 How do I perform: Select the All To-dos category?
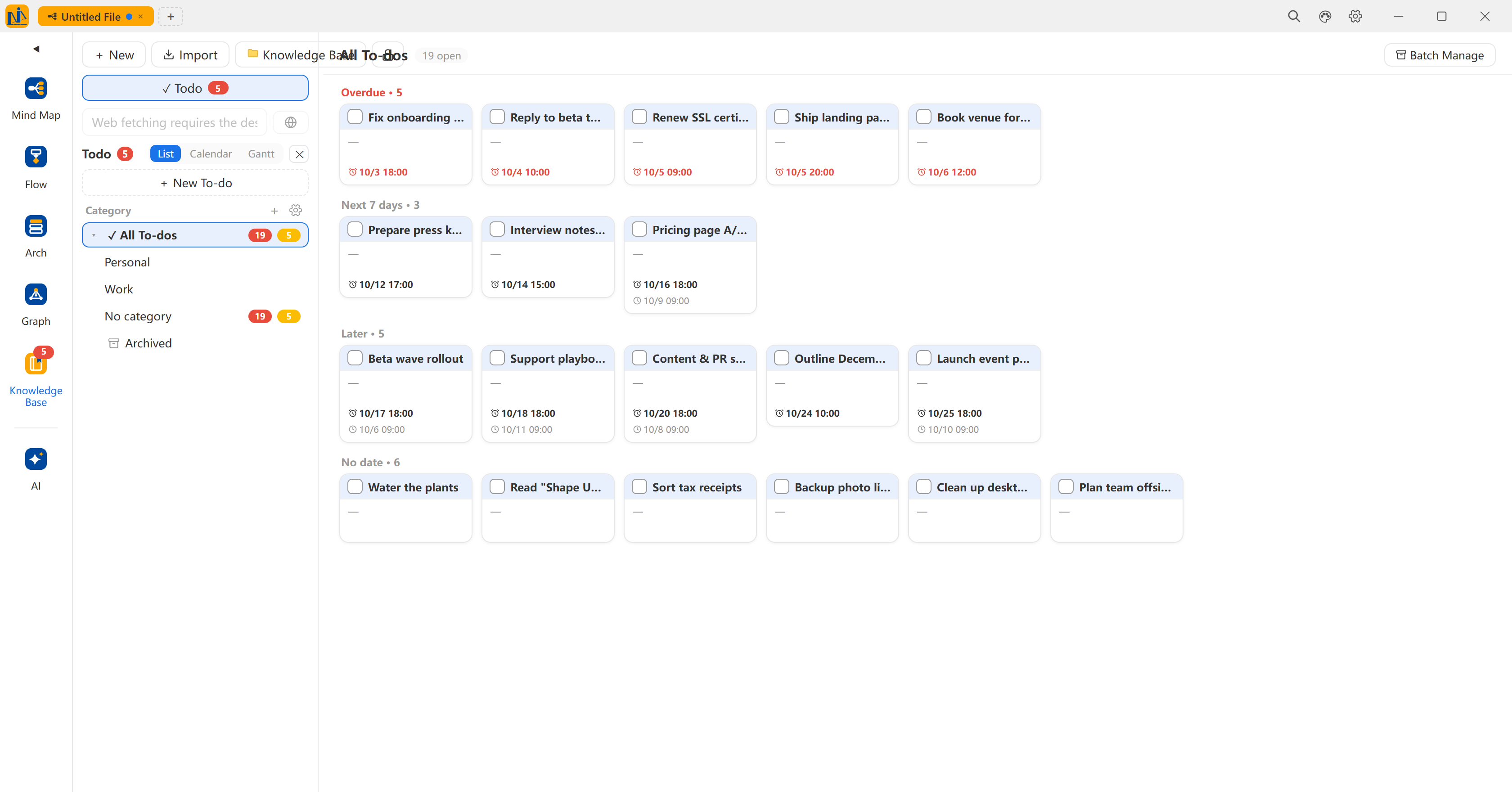pos(195,235)
